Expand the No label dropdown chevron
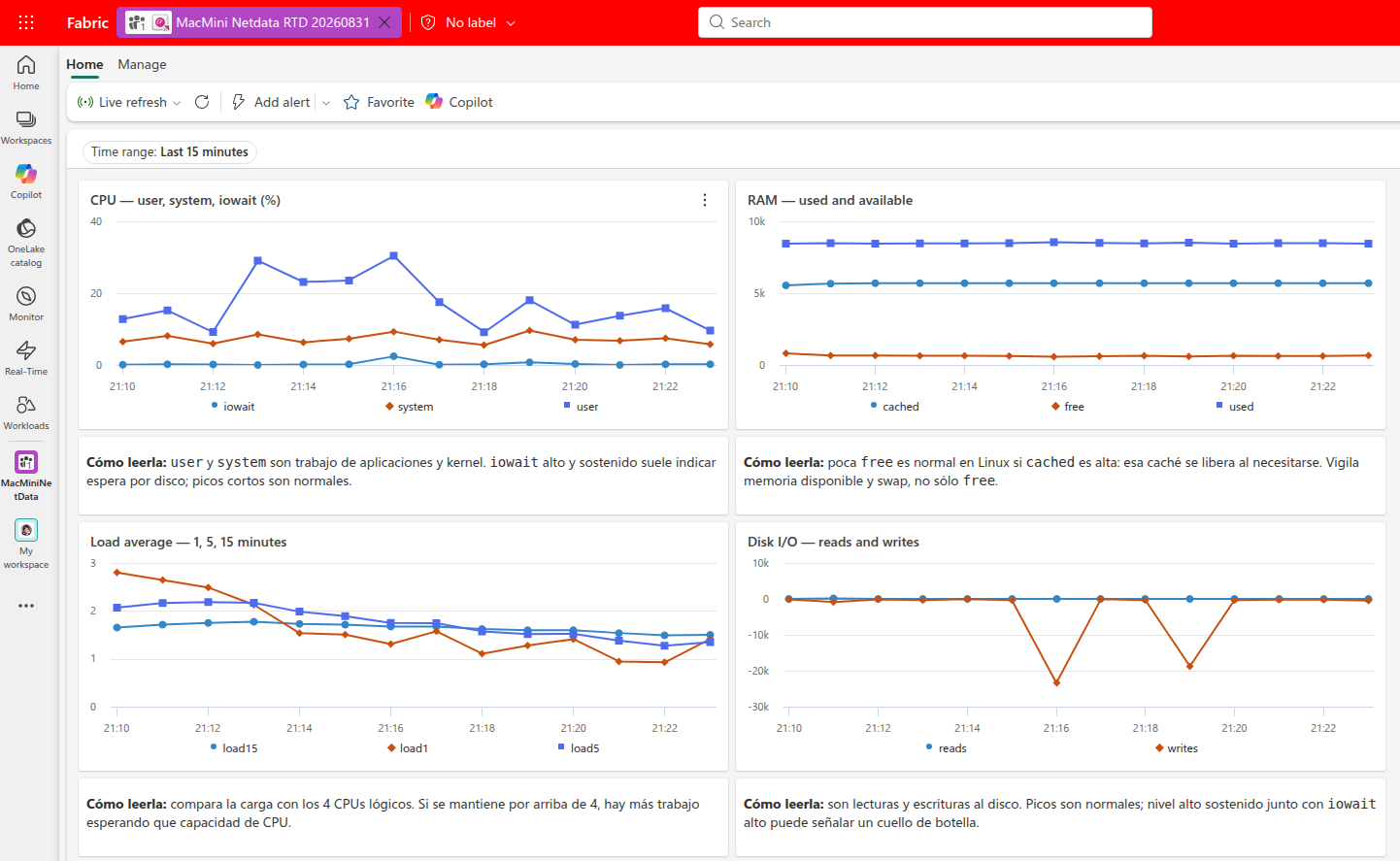 click(511, 22)
